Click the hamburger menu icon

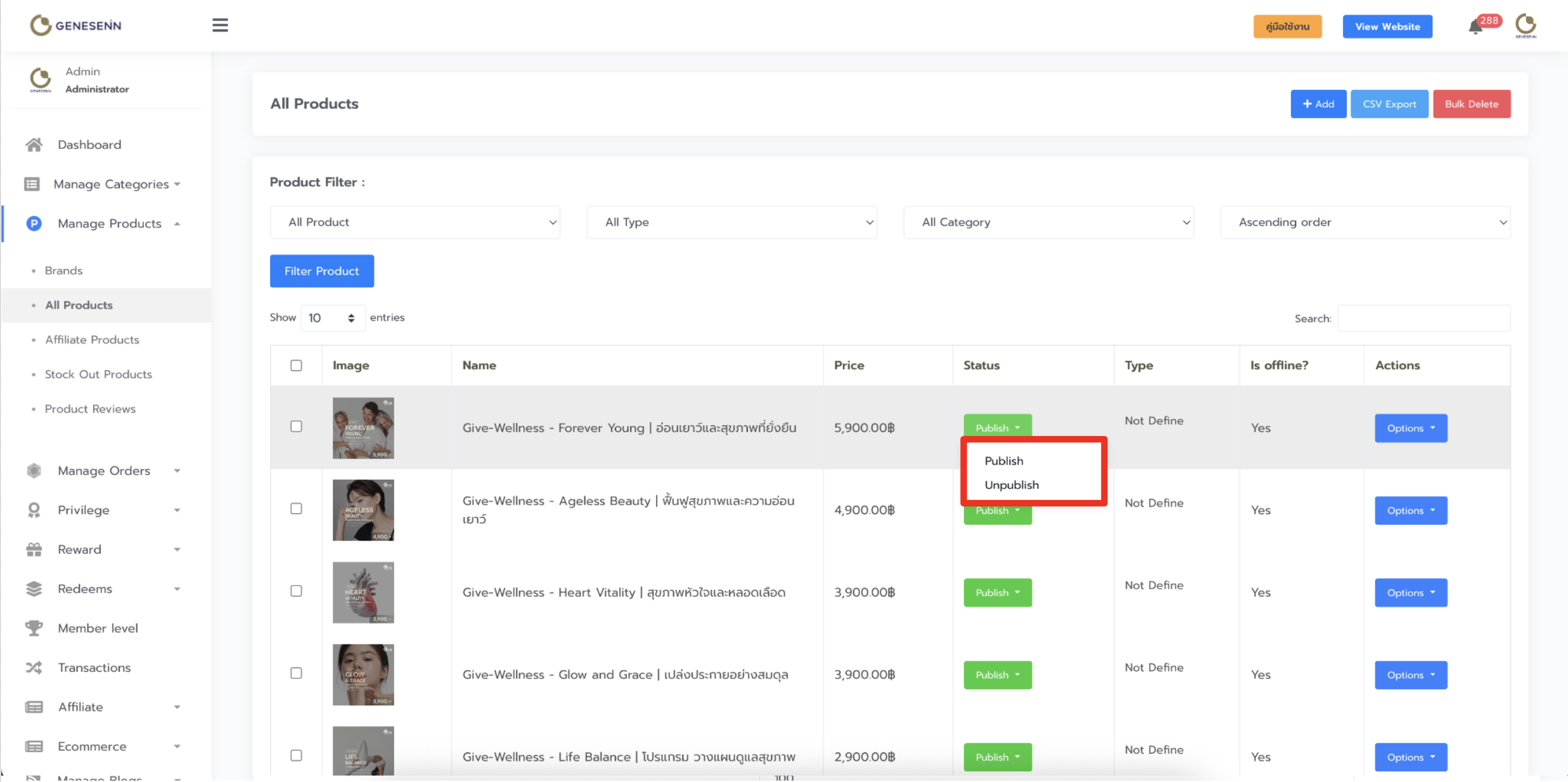(x=220, y=25)
